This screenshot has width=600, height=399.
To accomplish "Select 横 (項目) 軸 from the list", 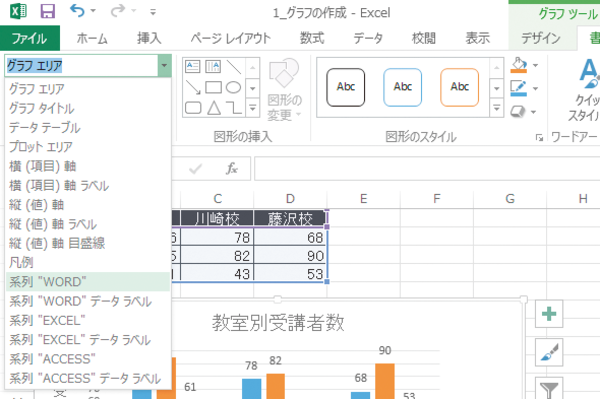I will [x=88, y=166].
